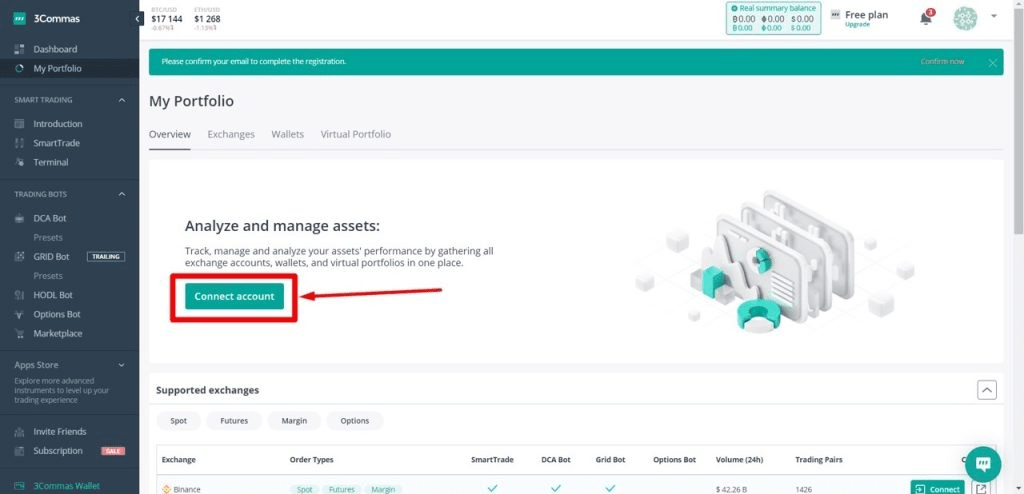Open the account dropdown arrow
Screen dimensions: 1024x494
(x=994, y=16)
